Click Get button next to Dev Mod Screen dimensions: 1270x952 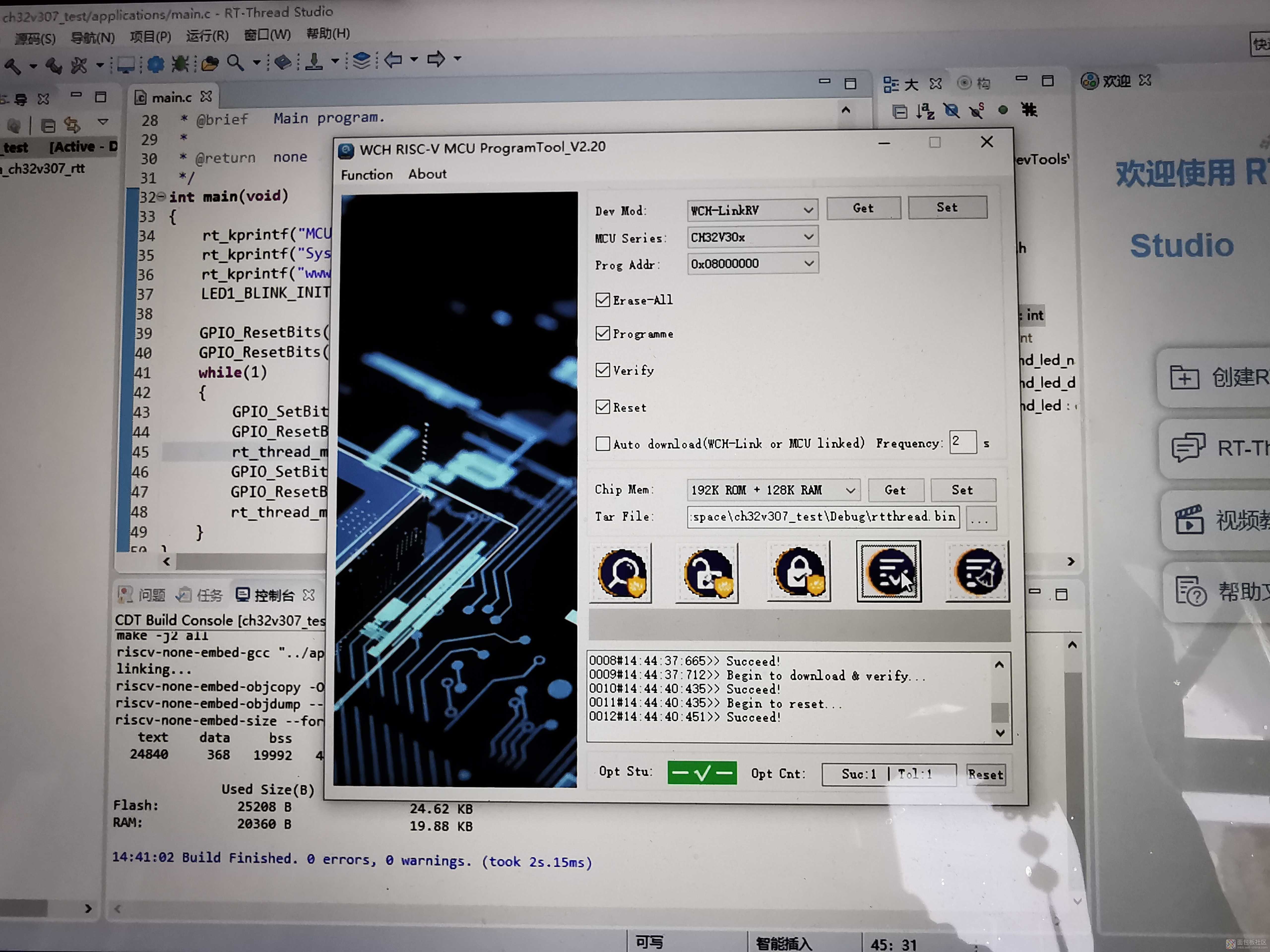(863, 208)
